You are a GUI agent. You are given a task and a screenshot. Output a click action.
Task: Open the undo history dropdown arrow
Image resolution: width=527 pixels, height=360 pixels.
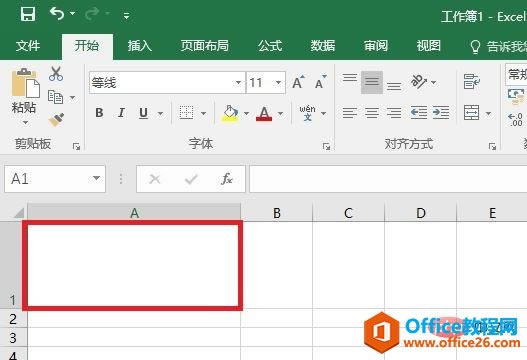[x=72, y=14]
